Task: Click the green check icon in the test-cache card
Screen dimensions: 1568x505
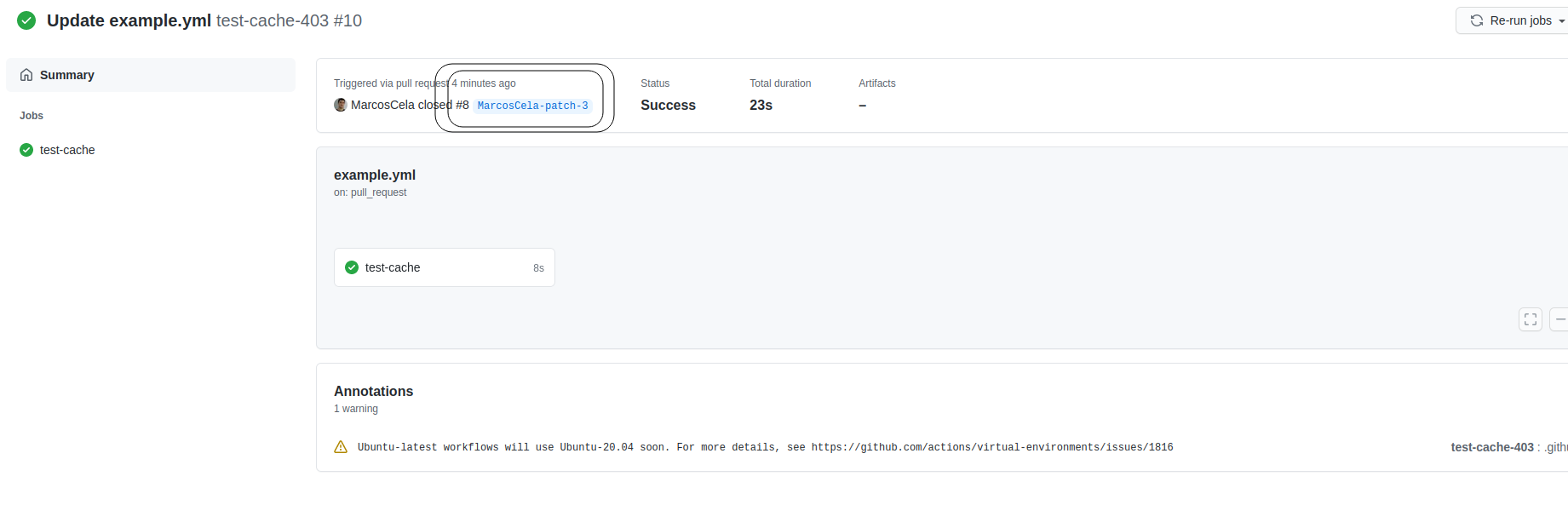Action: click(352, 267)
